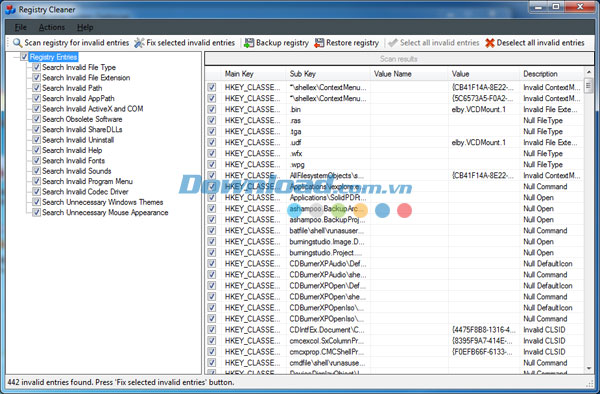Screen dimensions: 600x394
Task: Click 'Fix selected invalid entries' label
Action: point(191,43)
